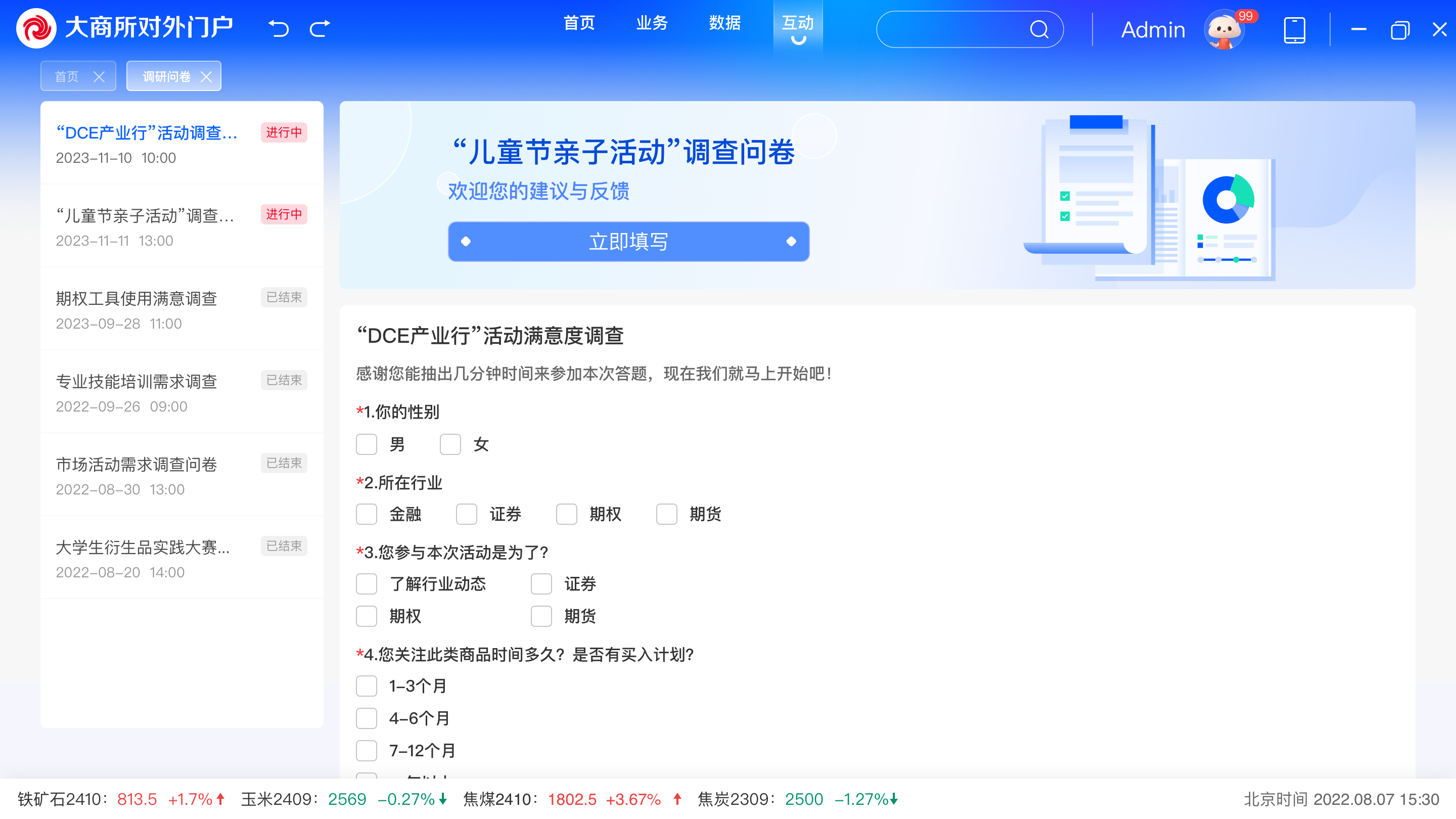Check 了解行业动态 option
1456x819 pixels.
[366, 583]
